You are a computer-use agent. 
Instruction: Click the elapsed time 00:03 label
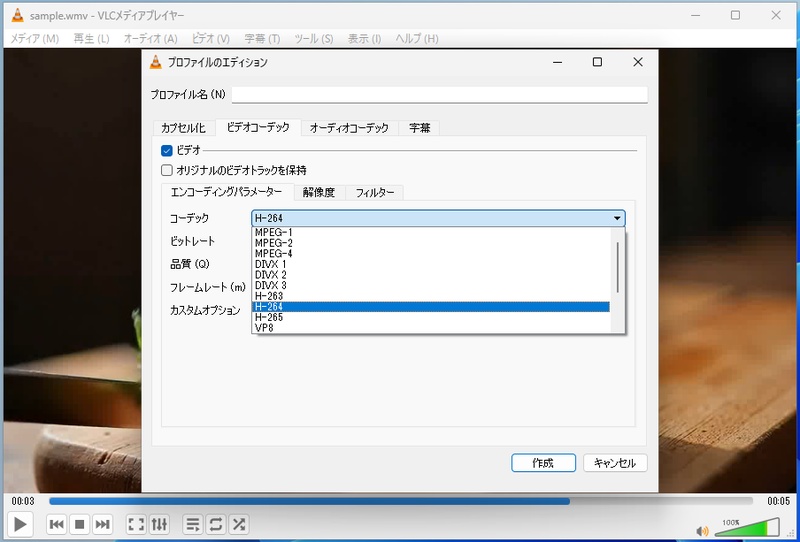click(x=23, y=501)
